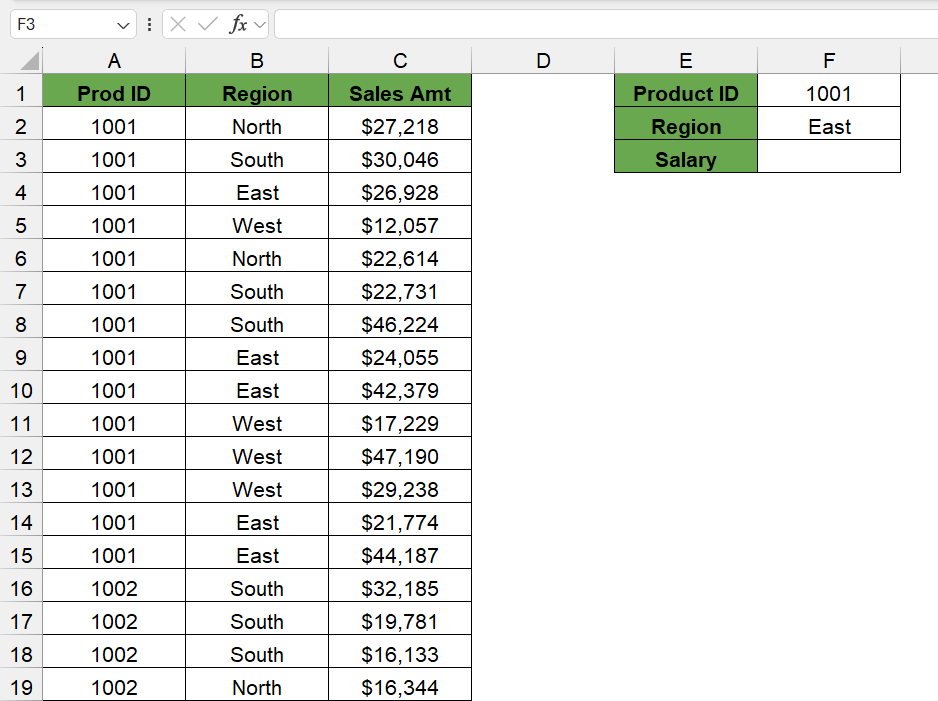Select column B header
The width and height of the screenshot is (938, 701).
tap(257, 61)
